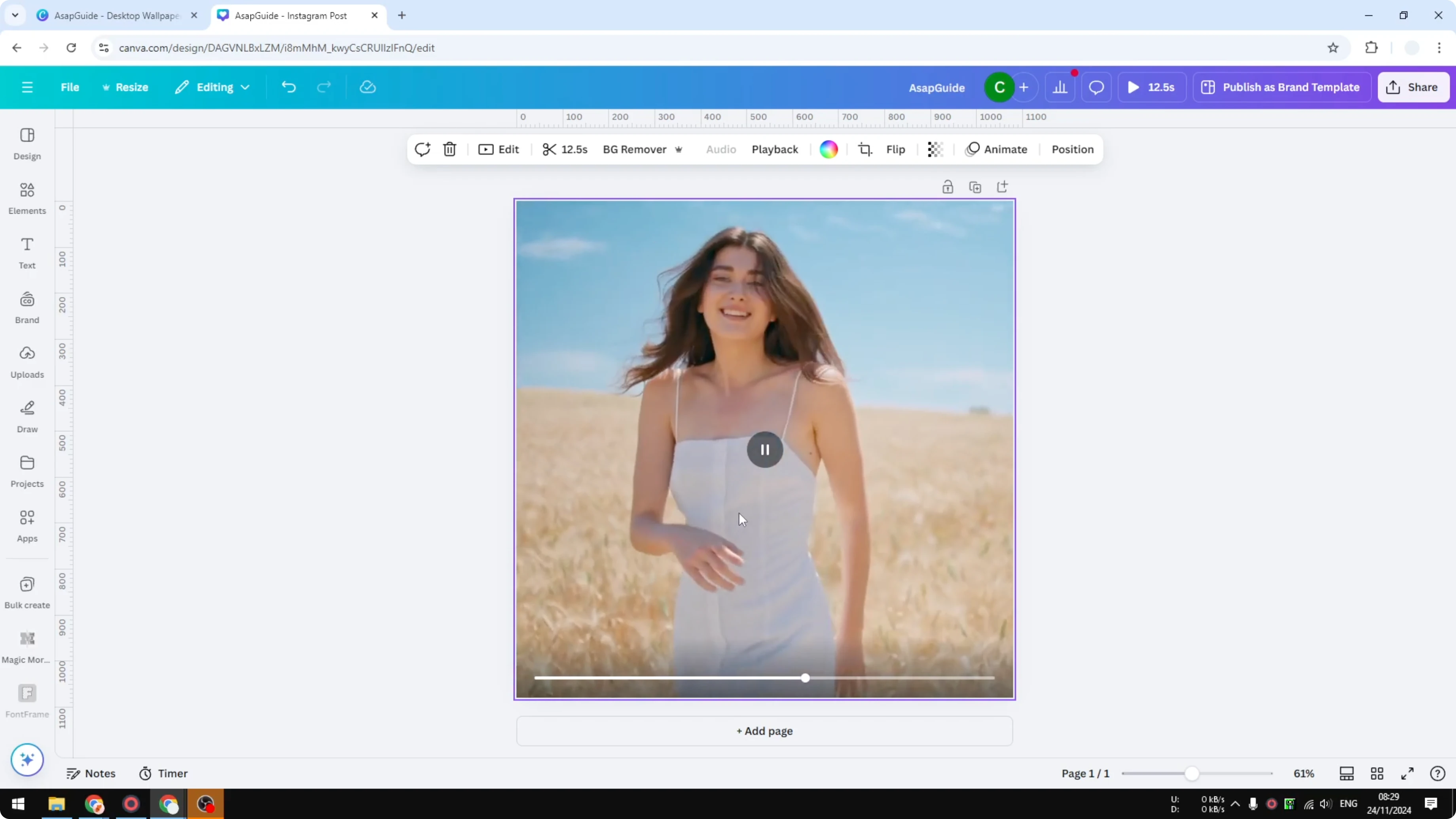Click the Share button
This screenshot has width=1456, height=819.
[x=1414, y=87]
